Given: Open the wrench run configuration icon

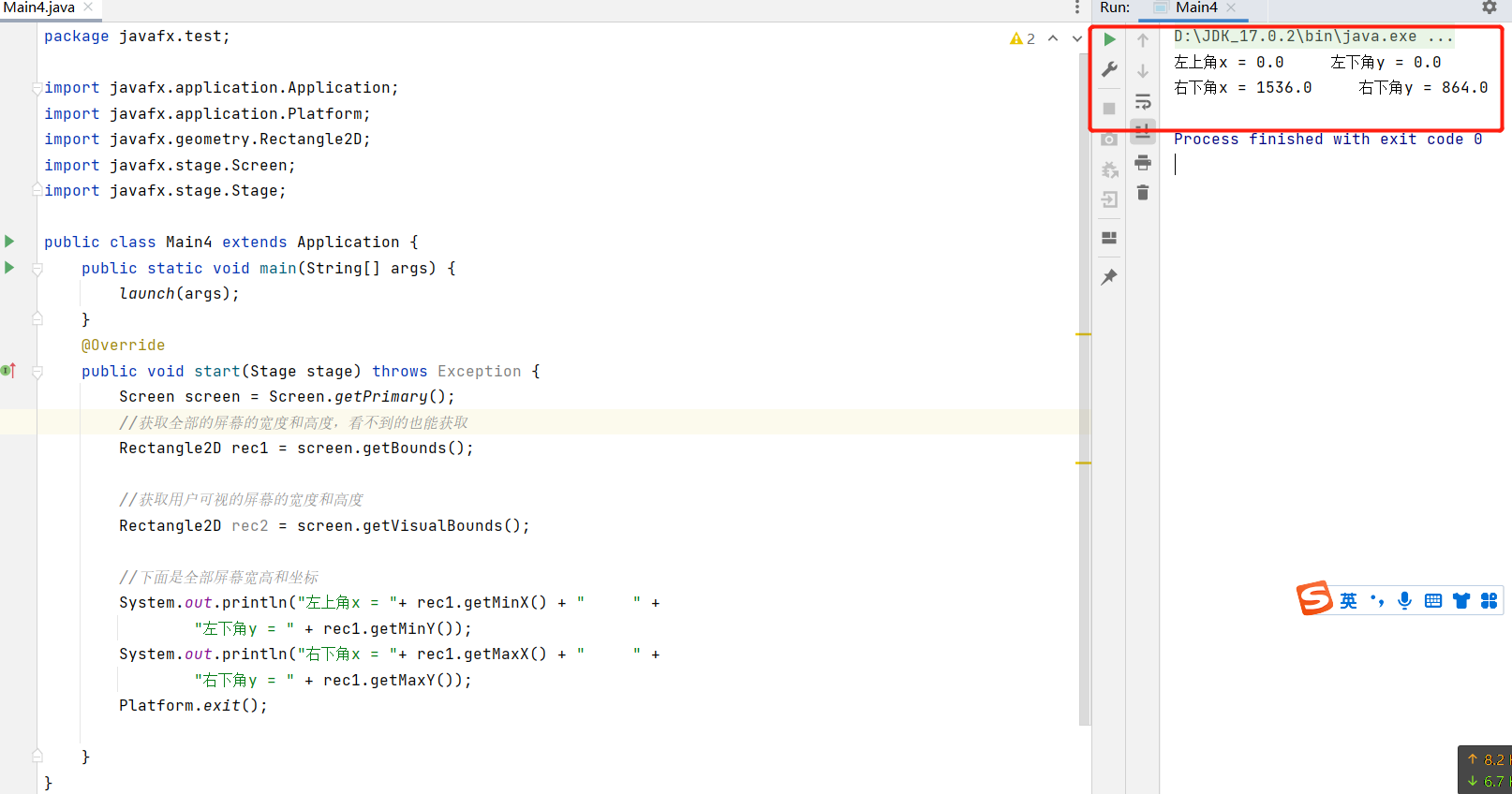Looking at the screenshot, I should coord(1109,69).
